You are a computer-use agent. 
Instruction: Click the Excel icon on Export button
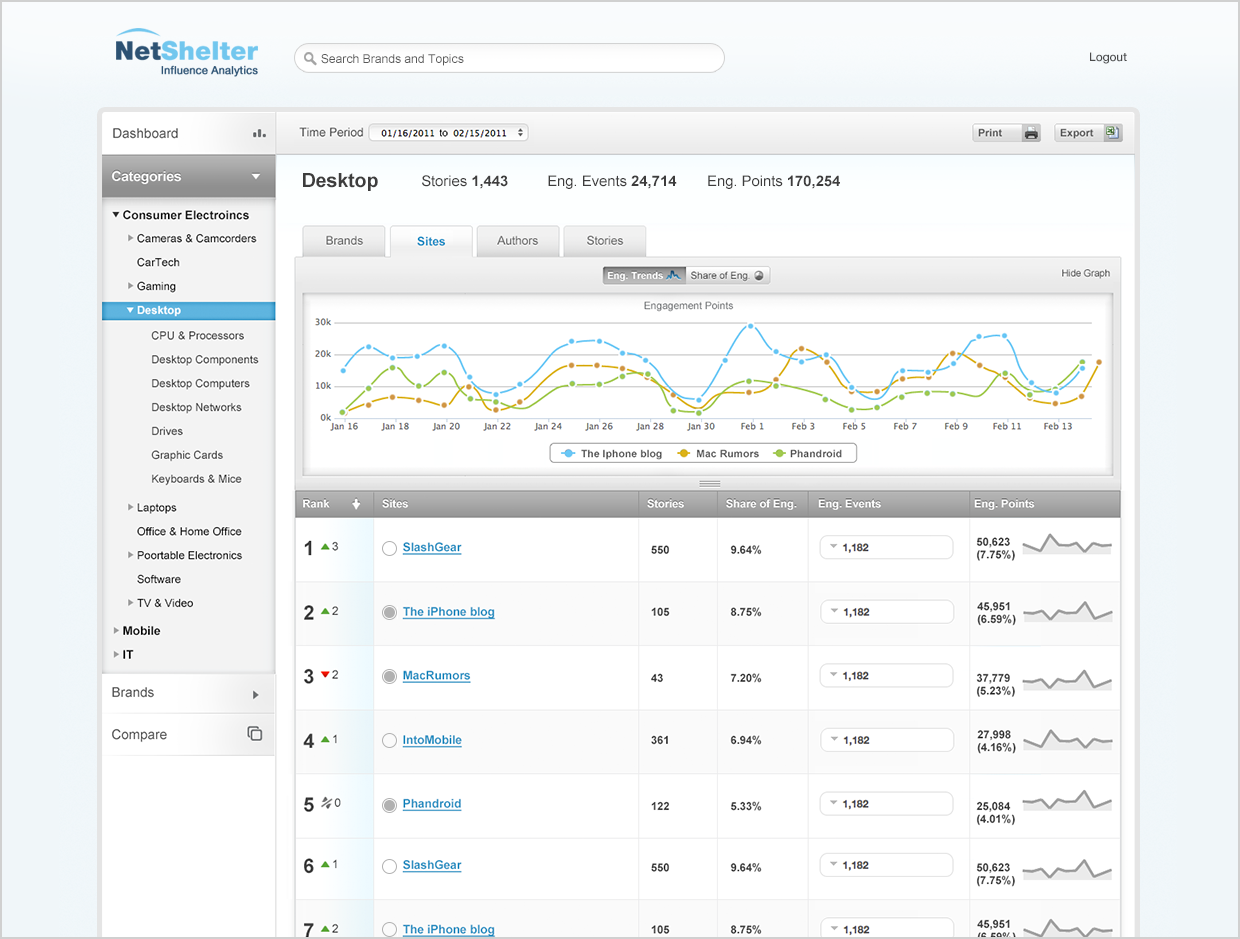[x=1112, y=133]
